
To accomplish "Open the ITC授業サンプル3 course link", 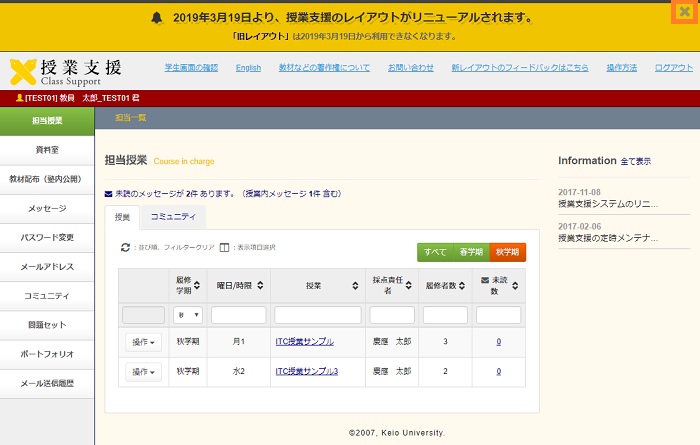I will pos(306,372).
